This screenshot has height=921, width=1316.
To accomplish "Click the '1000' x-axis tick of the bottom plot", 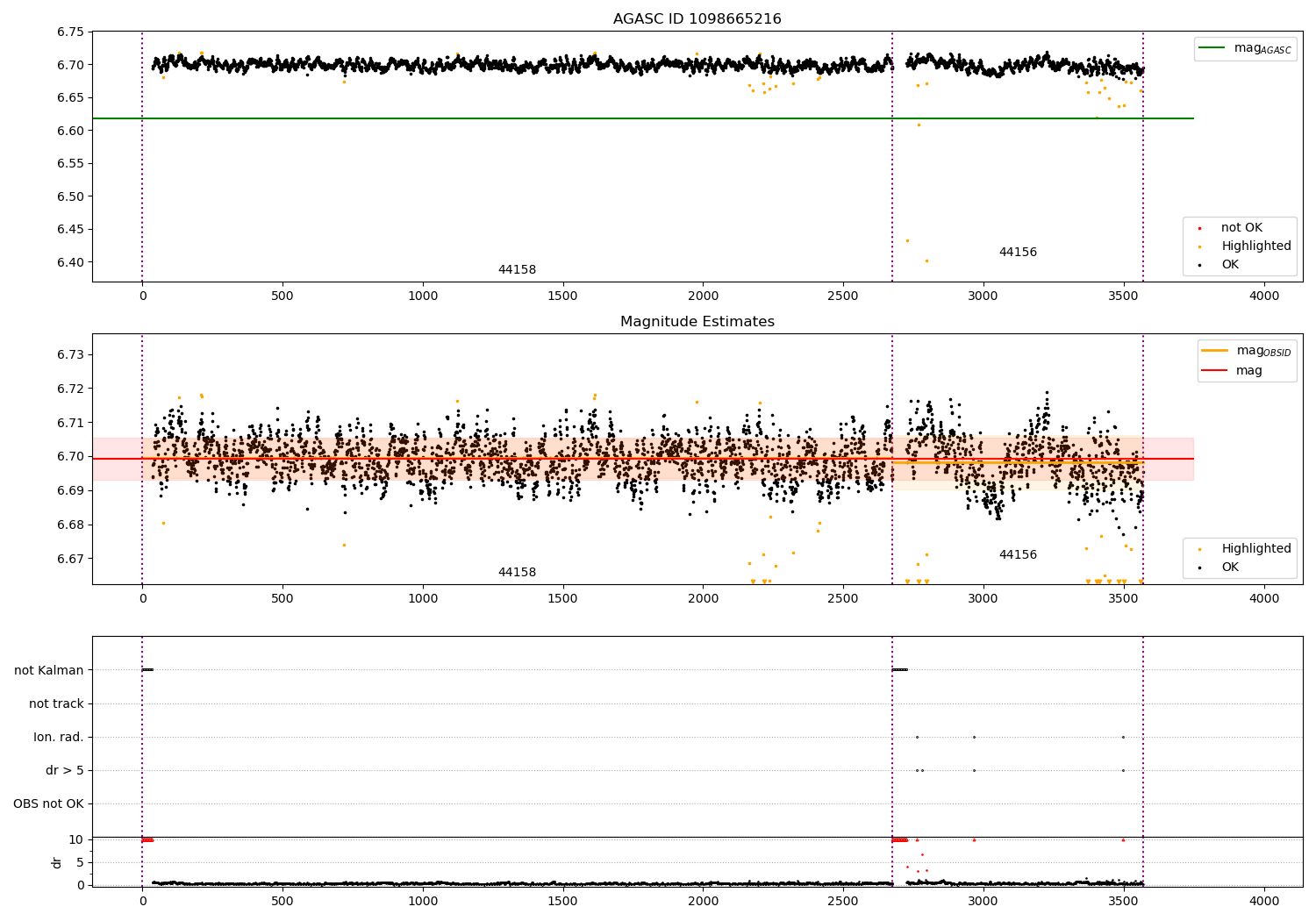I will tap(423, 901).
